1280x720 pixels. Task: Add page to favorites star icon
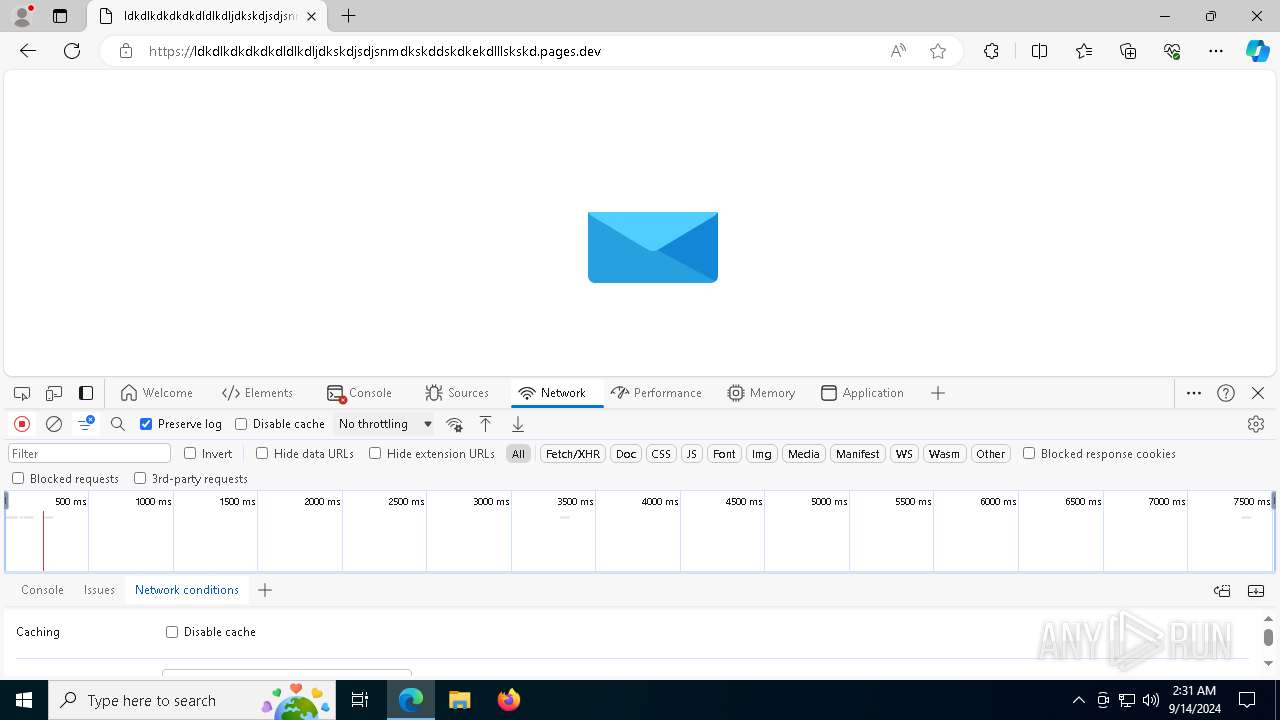coord(938,51)
